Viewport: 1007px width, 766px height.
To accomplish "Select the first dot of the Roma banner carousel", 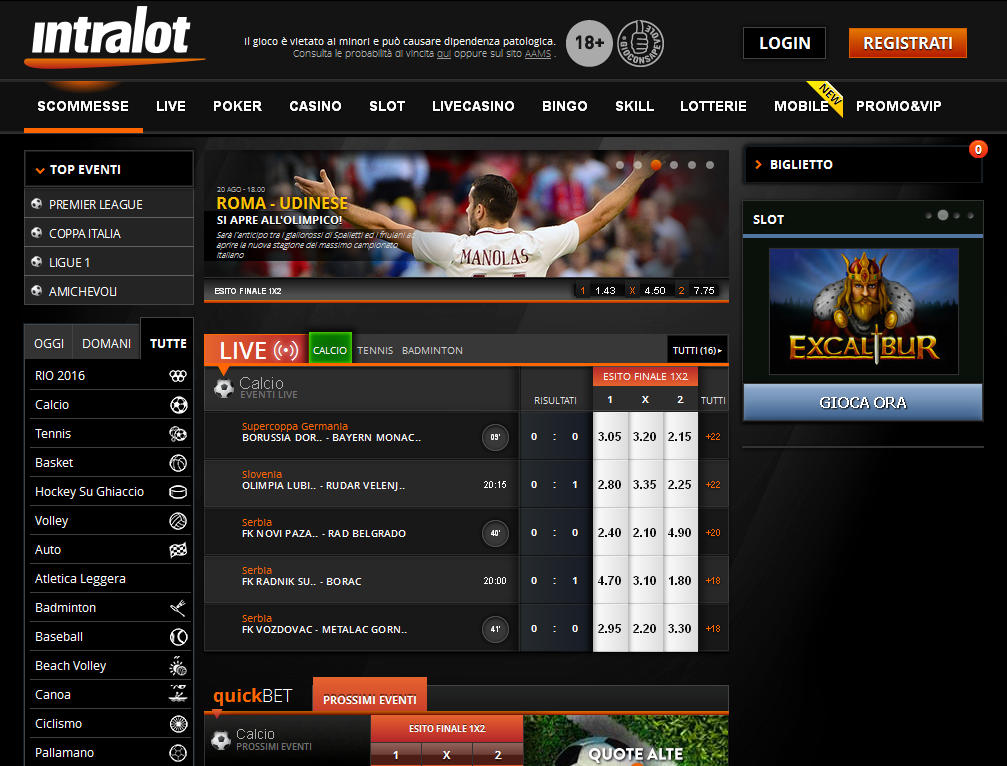I will pos(620,165).
